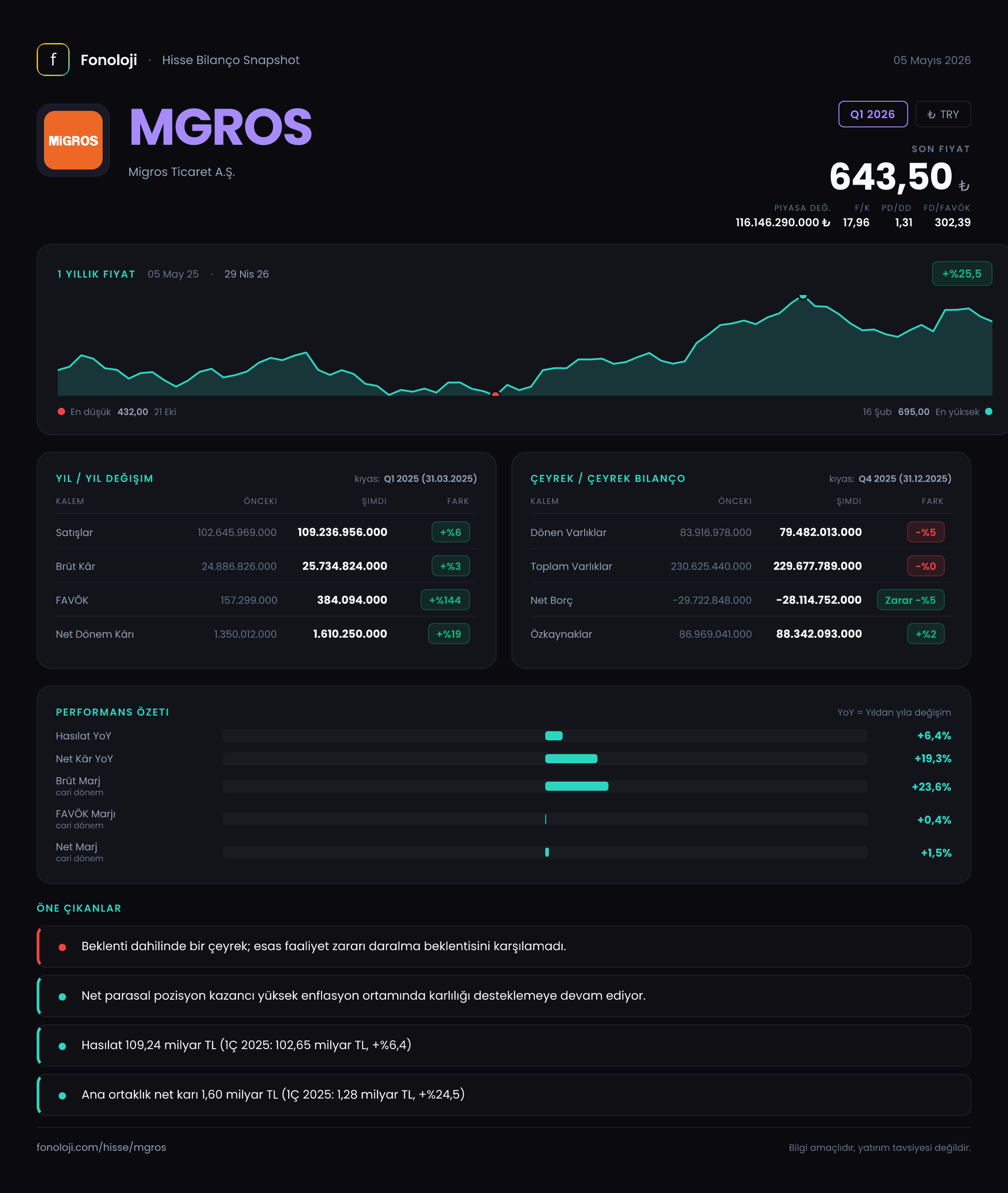The height and width of the screenshot is (1193, 1008).
Task: Click the 'Ana ortaklık net karı' card
Action: [x=504, y=1094]
